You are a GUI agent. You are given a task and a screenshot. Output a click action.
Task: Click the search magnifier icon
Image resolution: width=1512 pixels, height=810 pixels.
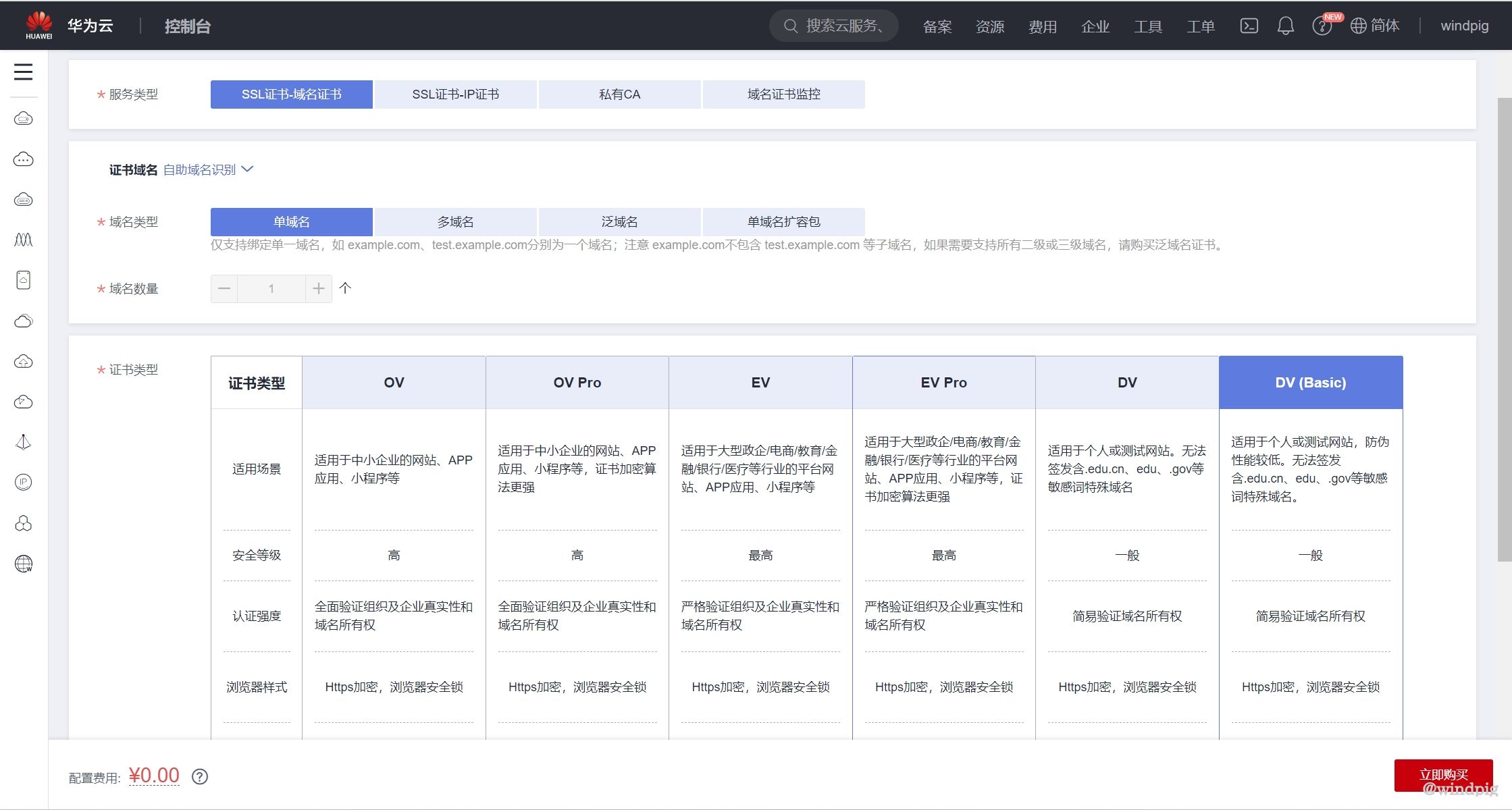pos(791,26)
